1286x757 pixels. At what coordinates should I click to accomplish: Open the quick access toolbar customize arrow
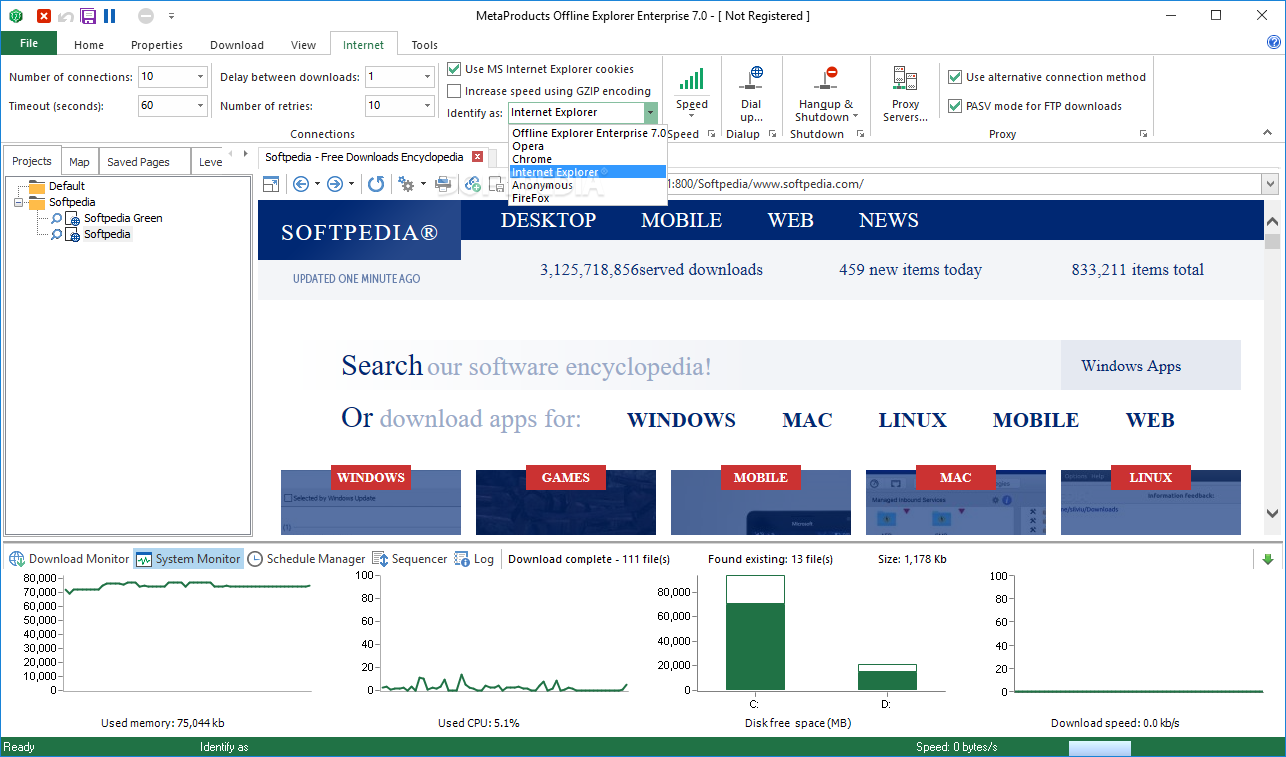[171, 16]
